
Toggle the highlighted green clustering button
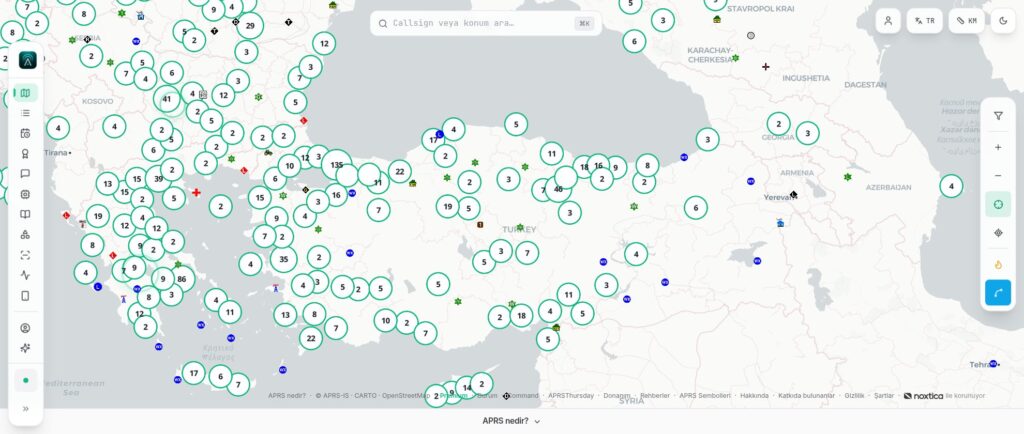pyautogui.click(x=998, y=204)
